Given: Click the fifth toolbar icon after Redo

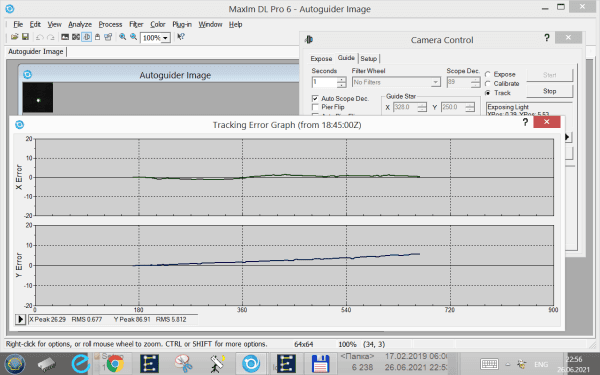Looking at the screenshot, I should click(x=108, y=37).
